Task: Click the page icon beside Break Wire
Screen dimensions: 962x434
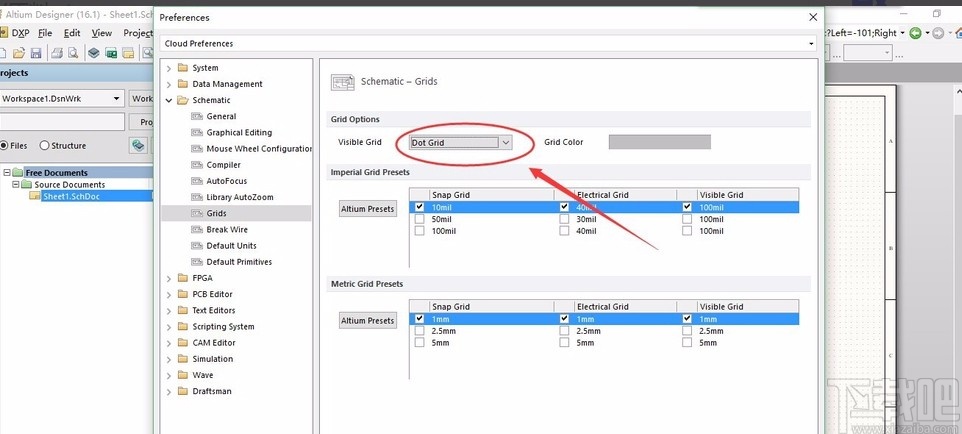Action: pyautogui.click(x=196, y=230)
